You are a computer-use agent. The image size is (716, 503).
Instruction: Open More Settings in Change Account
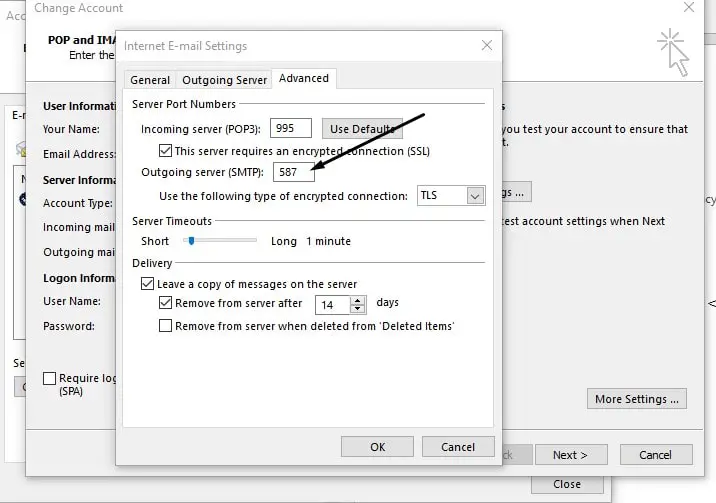click(637, 399)
